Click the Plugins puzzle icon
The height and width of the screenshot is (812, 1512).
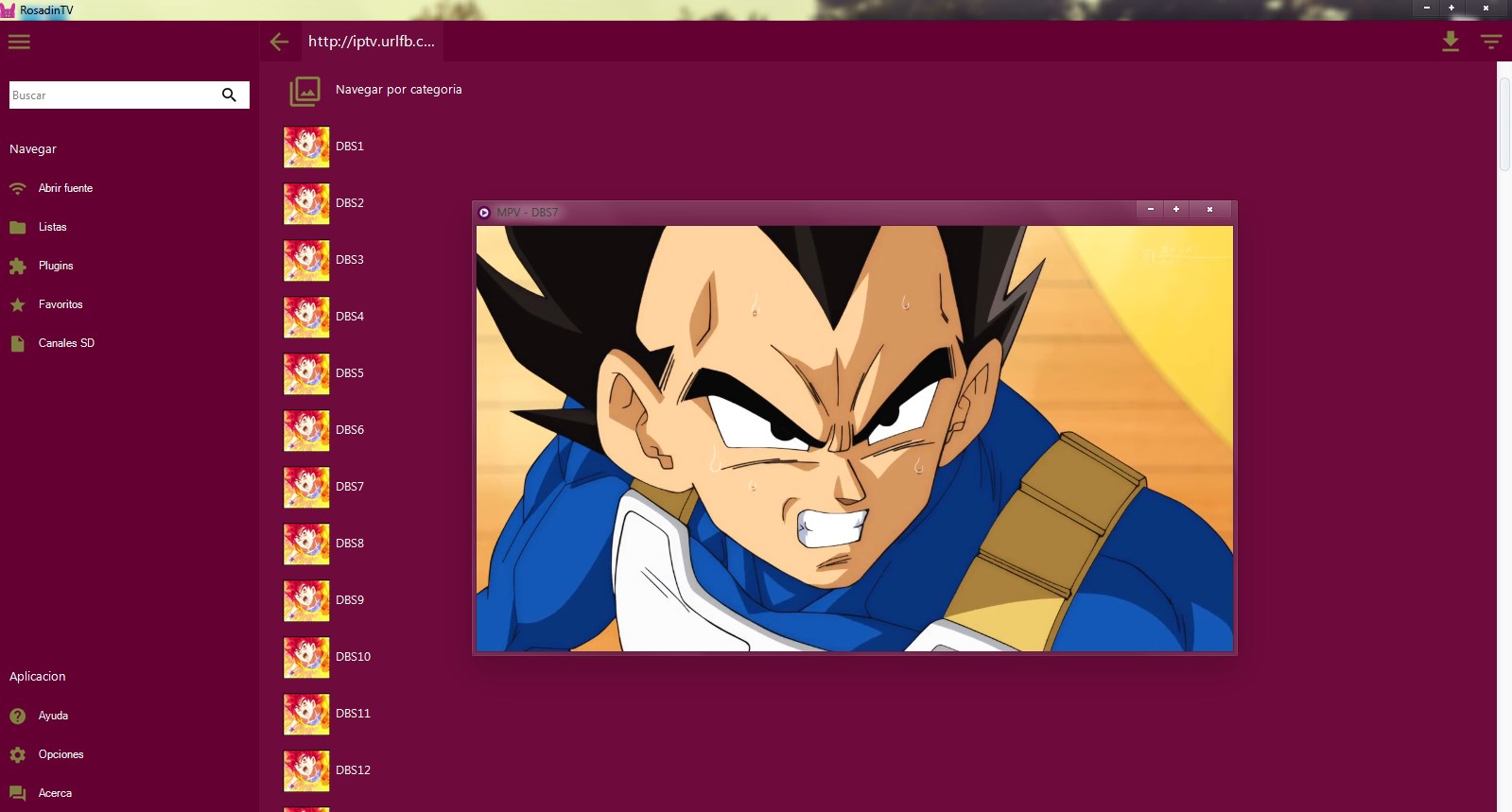pyautogui.click(x=17, y=266)
